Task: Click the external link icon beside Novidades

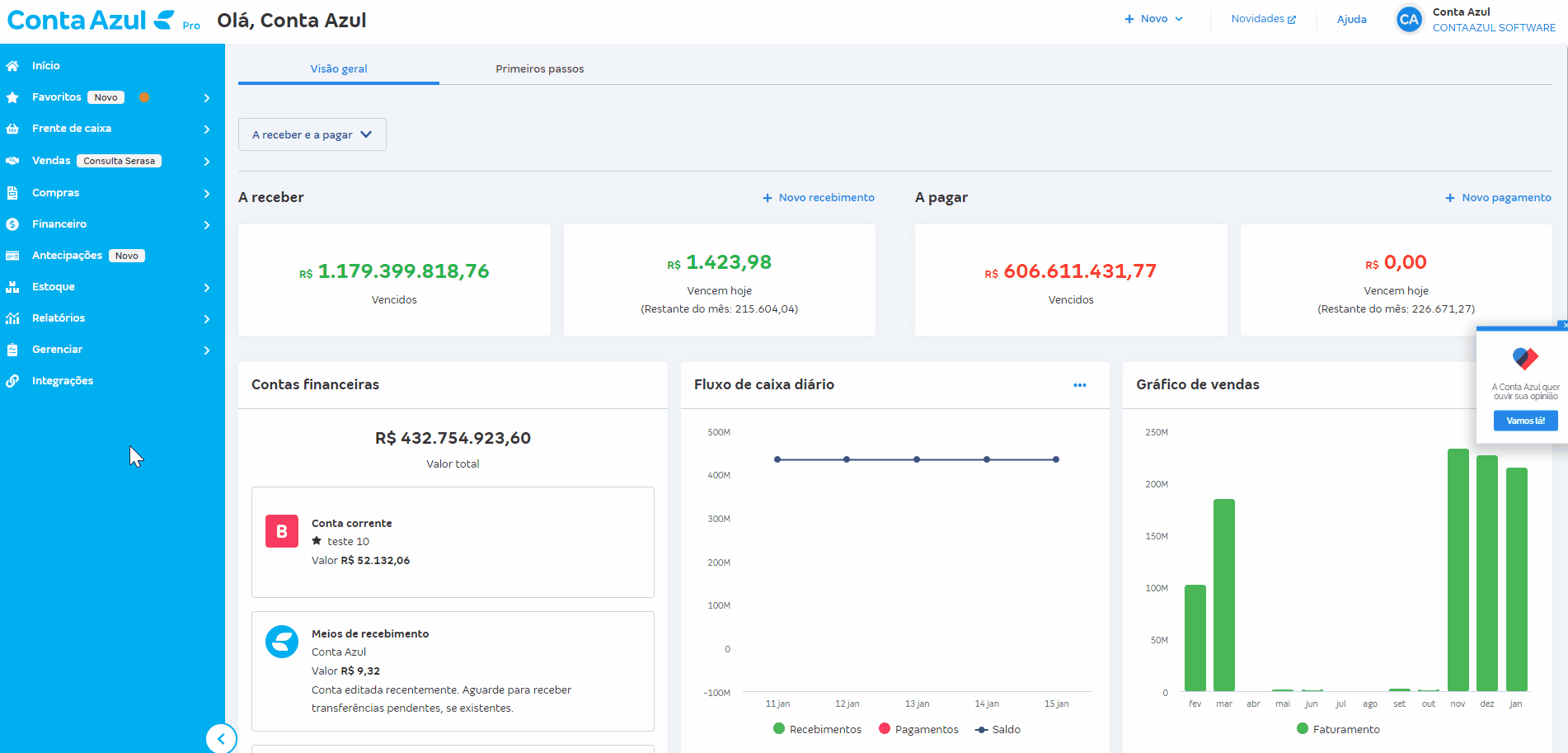Action: pos(1292,20)
